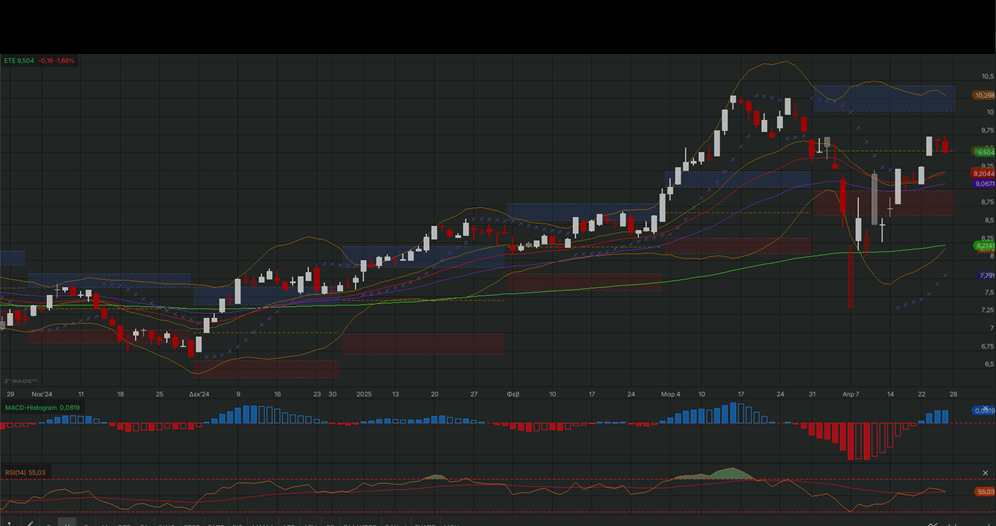Close the MACD-Histogram indicator panel
This screenshot has width=996, height=526.
[x=985, y=408]
